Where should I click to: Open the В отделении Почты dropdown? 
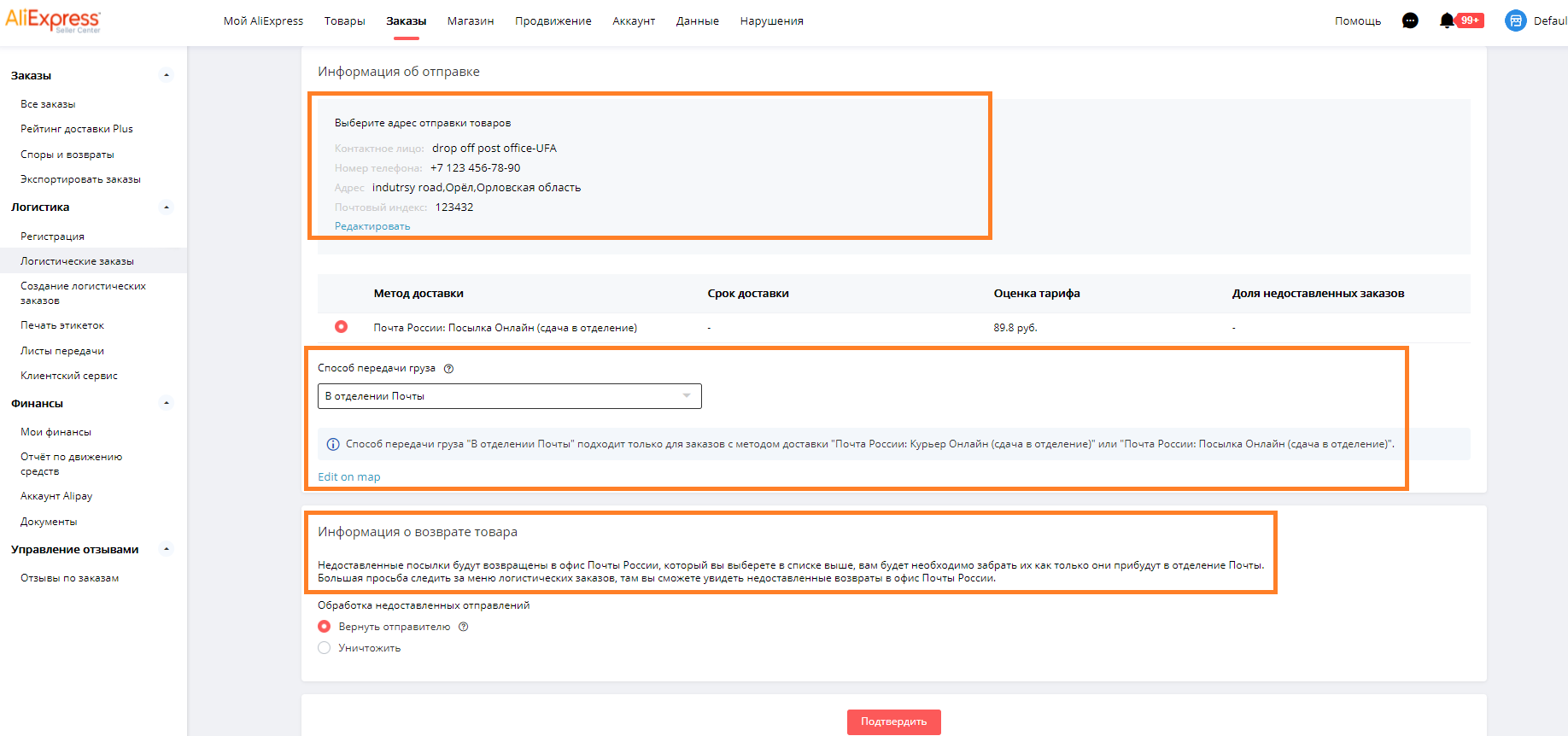click(510, 396)
